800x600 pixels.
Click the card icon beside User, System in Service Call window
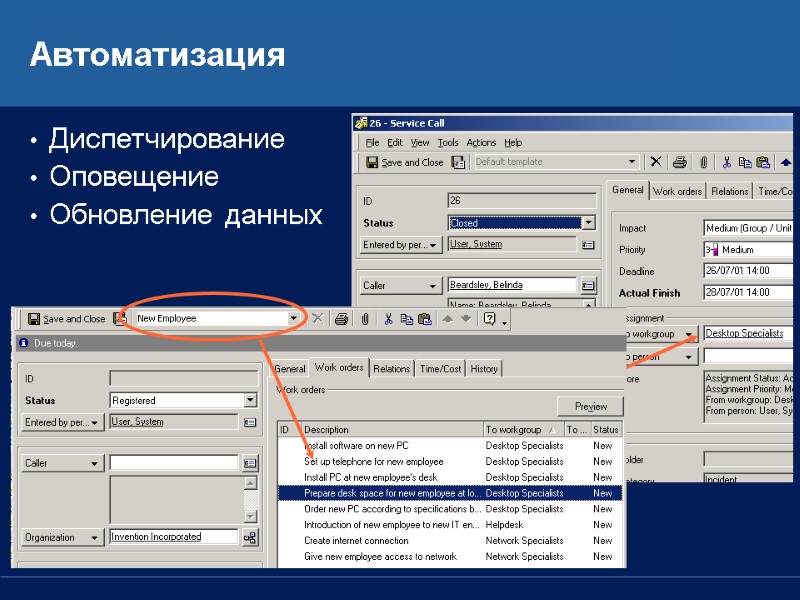point(588,245)
